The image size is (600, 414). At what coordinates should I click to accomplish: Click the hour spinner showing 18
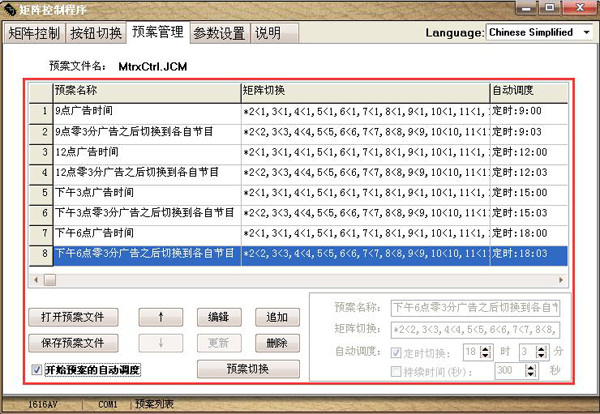(478, 352)
